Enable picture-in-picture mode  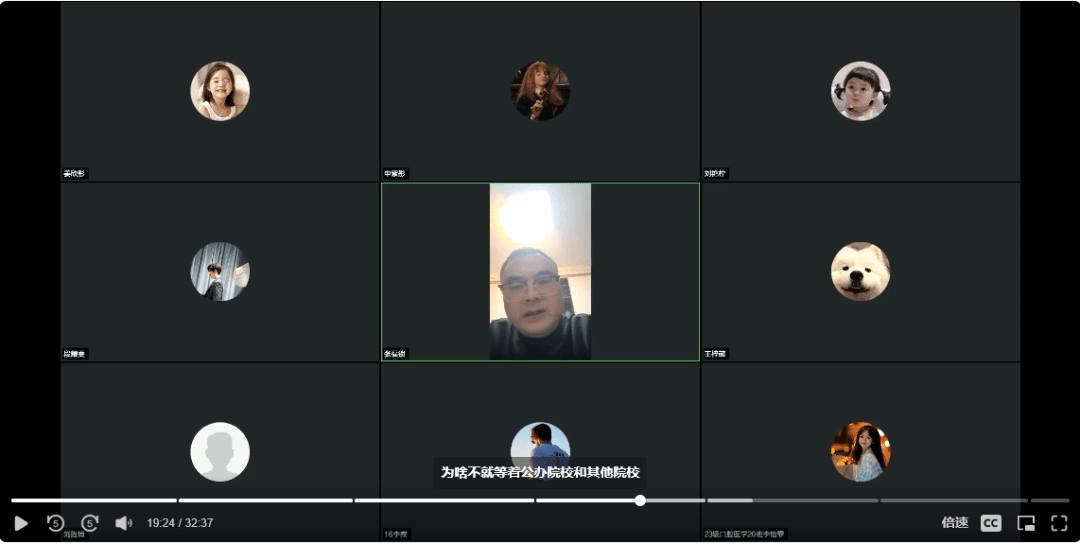click(x=1025, y=523)
